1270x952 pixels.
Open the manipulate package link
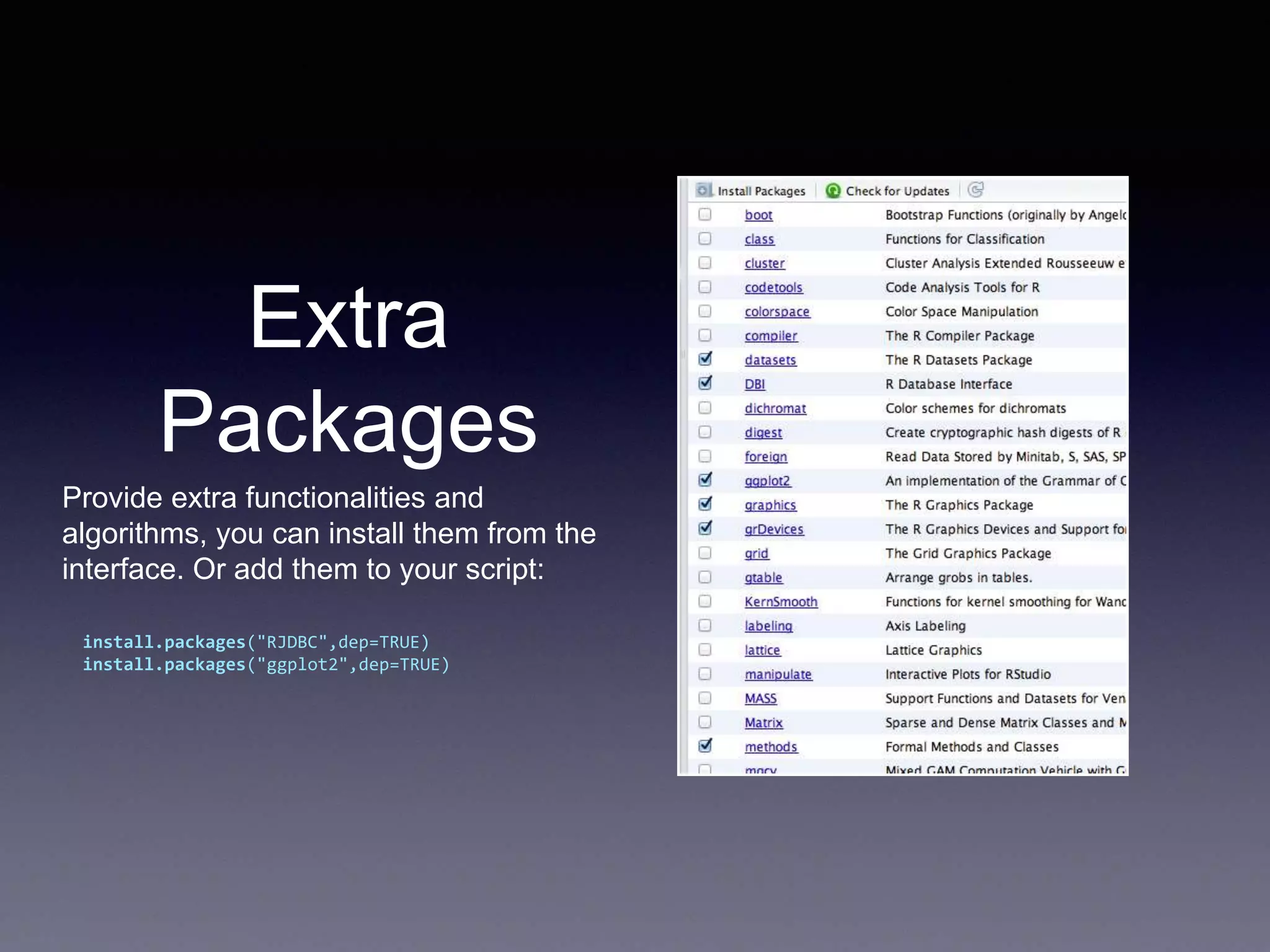tap(778, 674)
